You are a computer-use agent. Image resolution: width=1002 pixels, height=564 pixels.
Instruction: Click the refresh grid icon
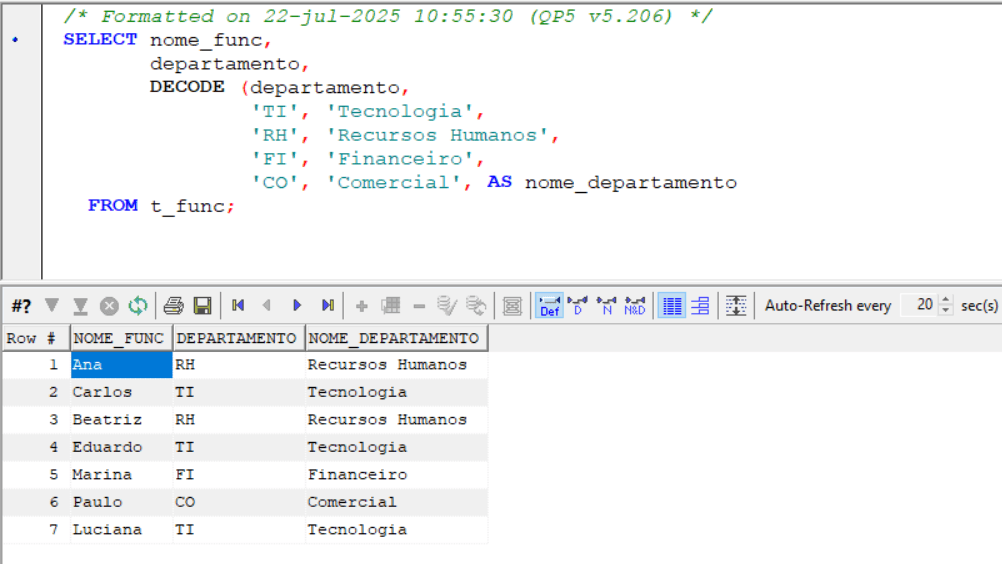pyautogui.click(x=138, y=306)
